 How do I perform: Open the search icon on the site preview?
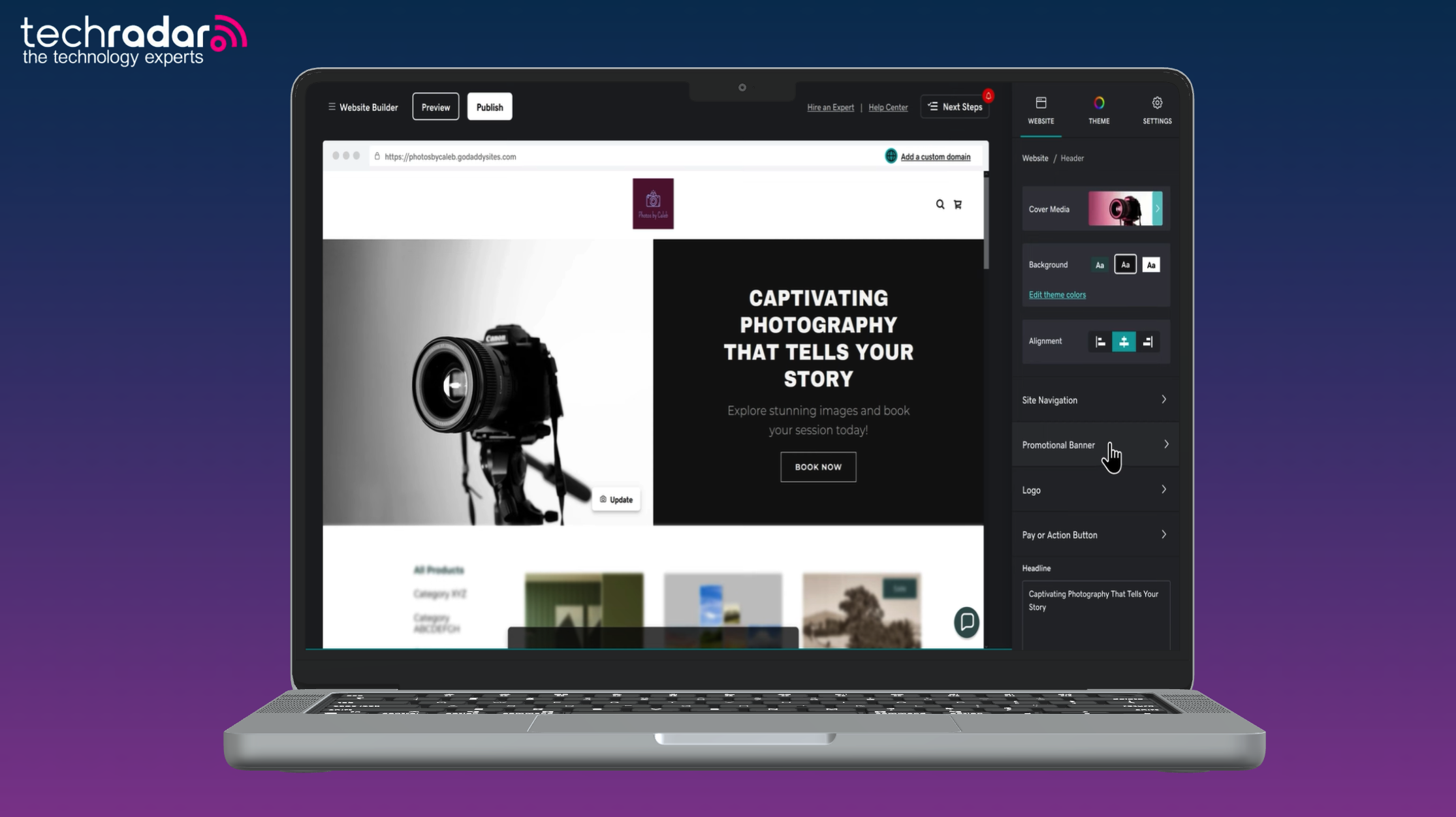tap(940, 204)
